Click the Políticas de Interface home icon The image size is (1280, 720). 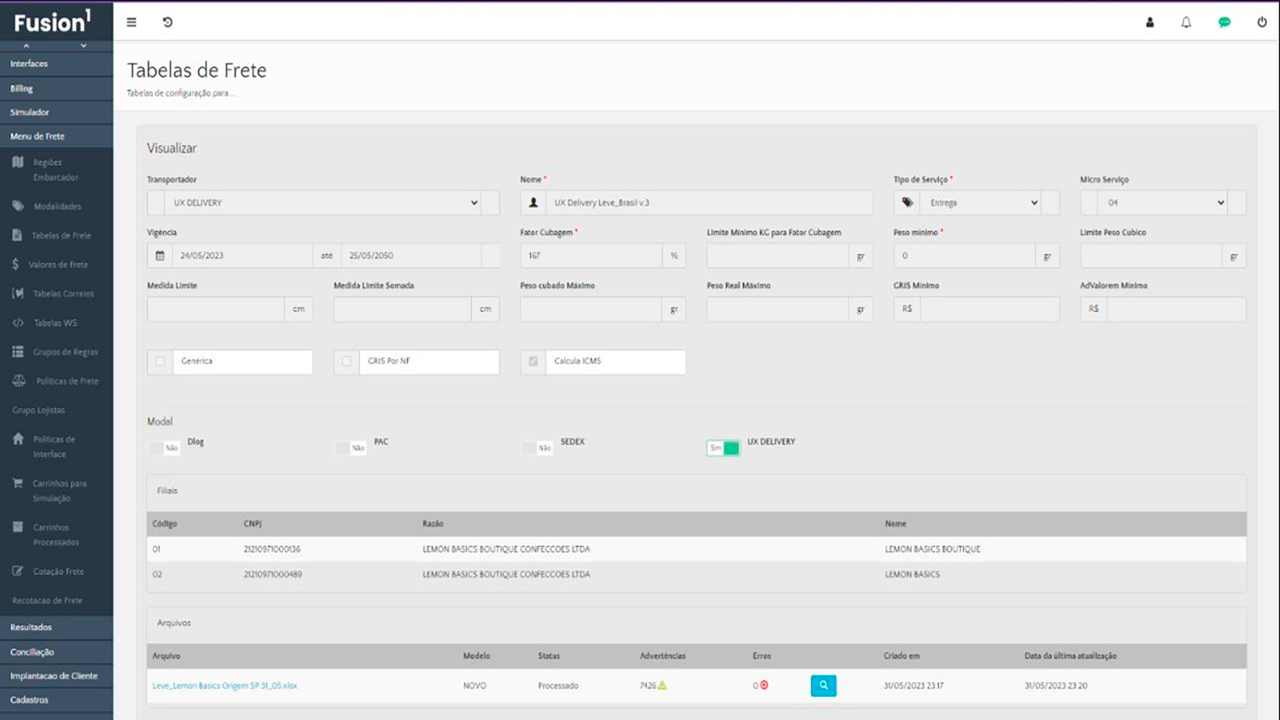point(18,439)
